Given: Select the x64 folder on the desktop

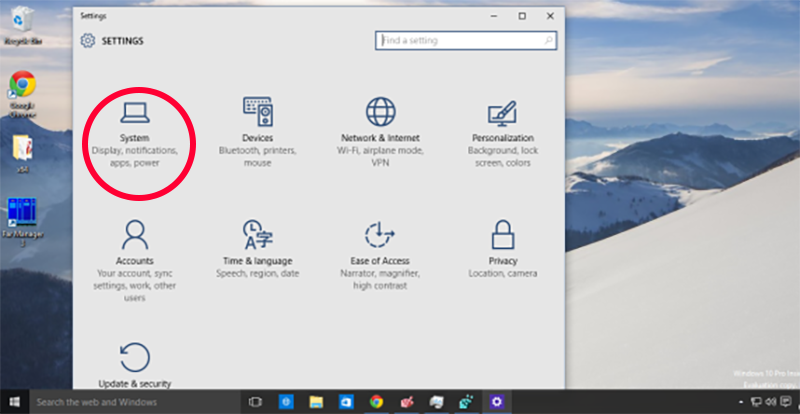Looking at the screenshot, I should click(23, 154).
